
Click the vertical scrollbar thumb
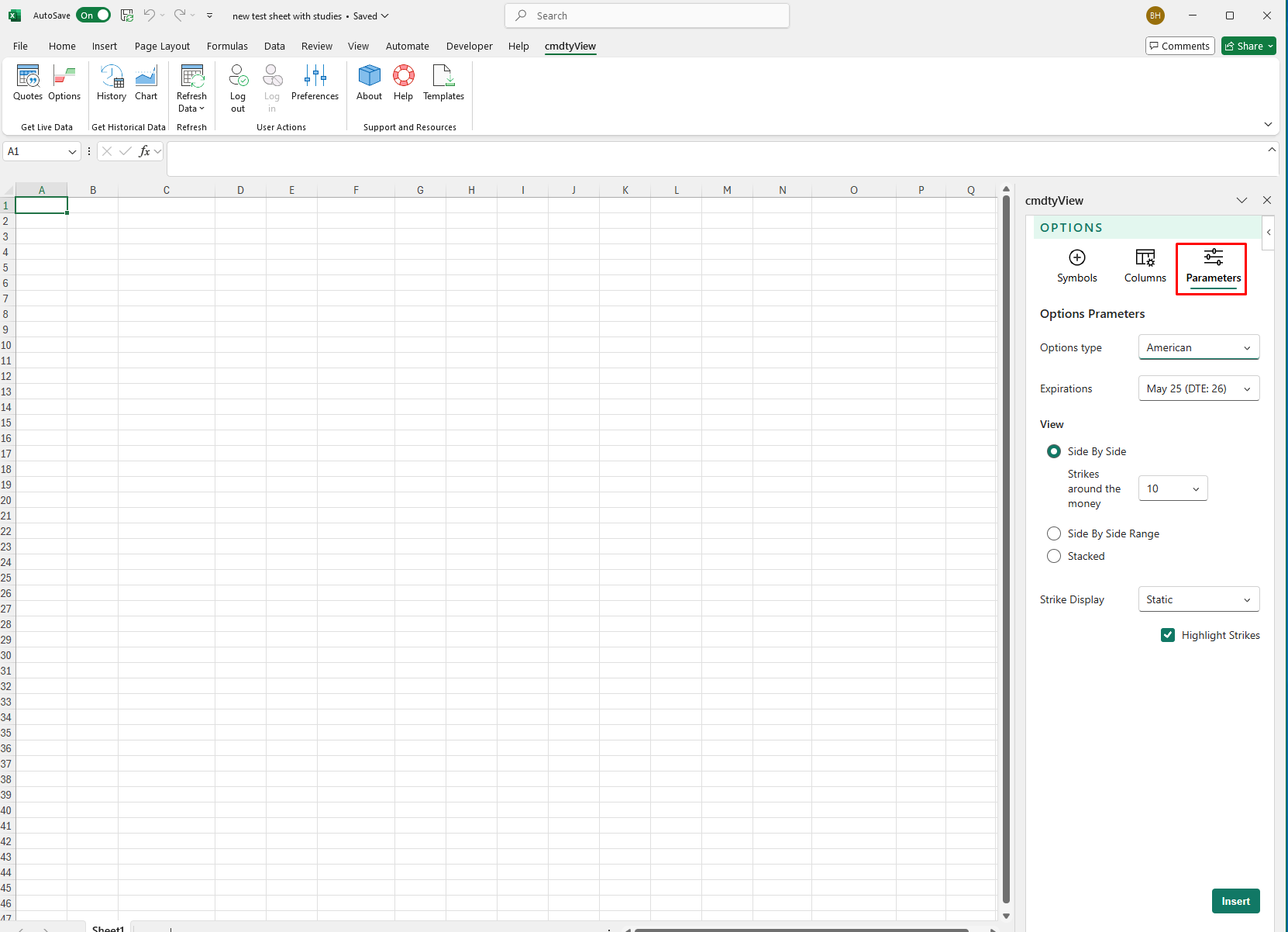tap(1006, 549)
